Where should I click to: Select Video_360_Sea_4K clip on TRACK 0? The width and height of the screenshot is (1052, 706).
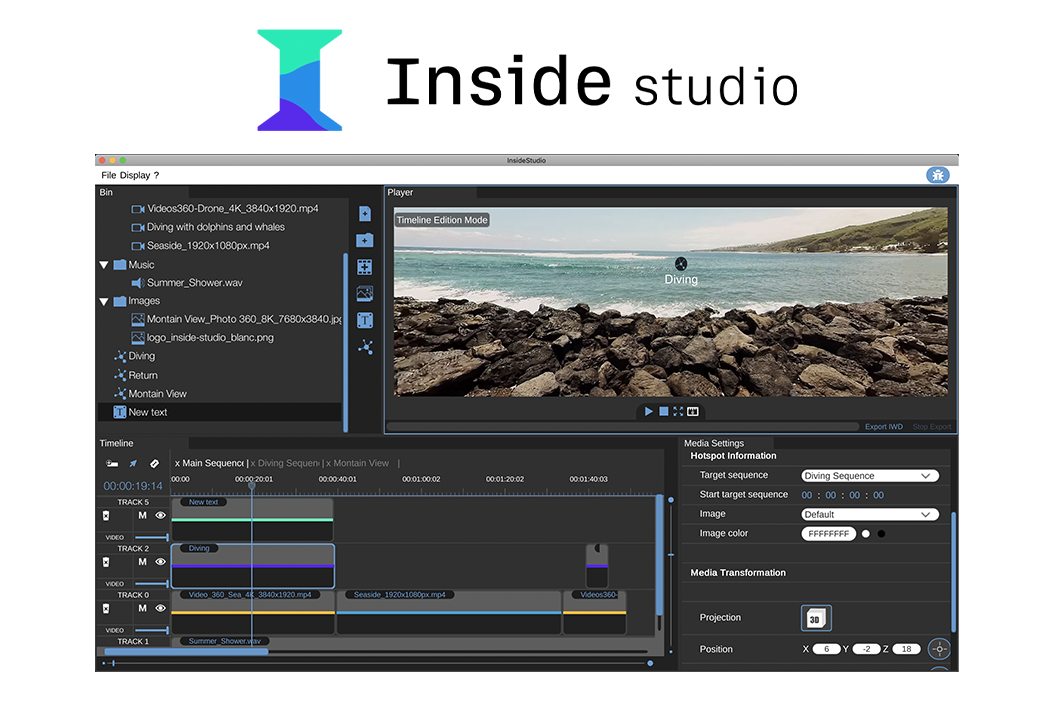point(253,612)
